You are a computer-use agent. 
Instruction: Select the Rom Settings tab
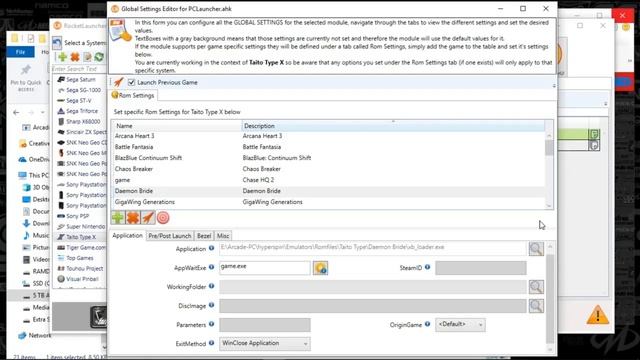133,96
